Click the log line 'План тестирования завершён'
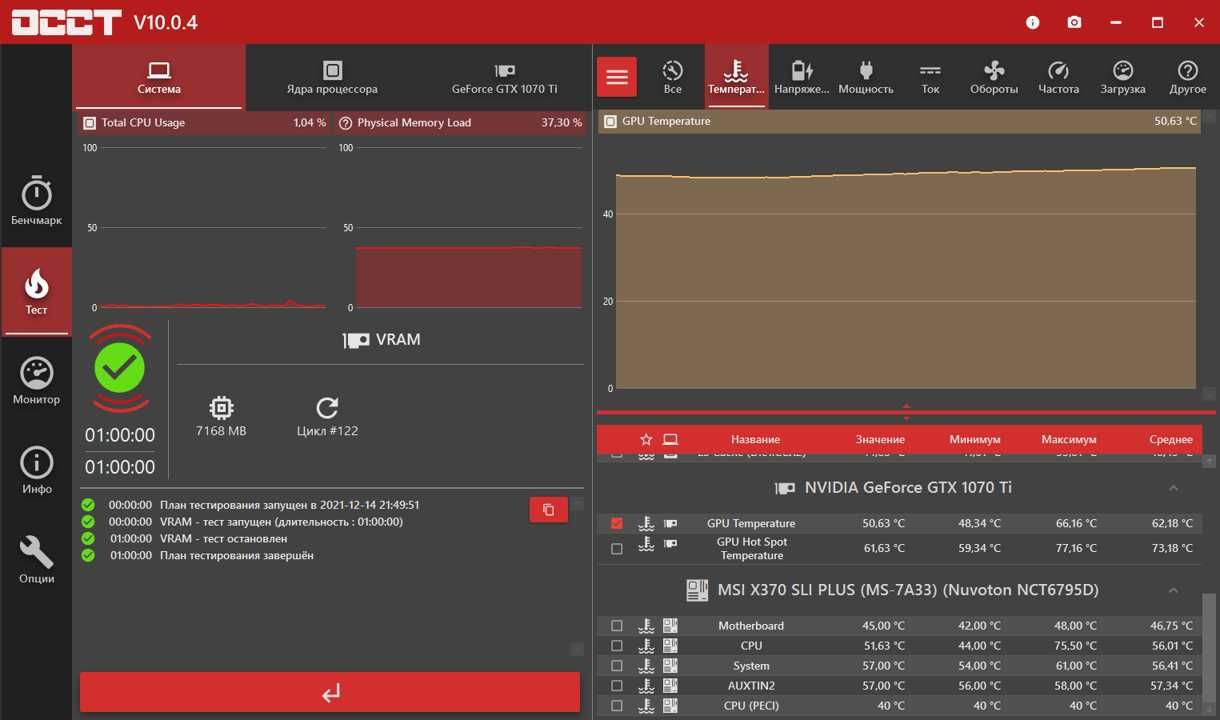 (x=237, y=555)
